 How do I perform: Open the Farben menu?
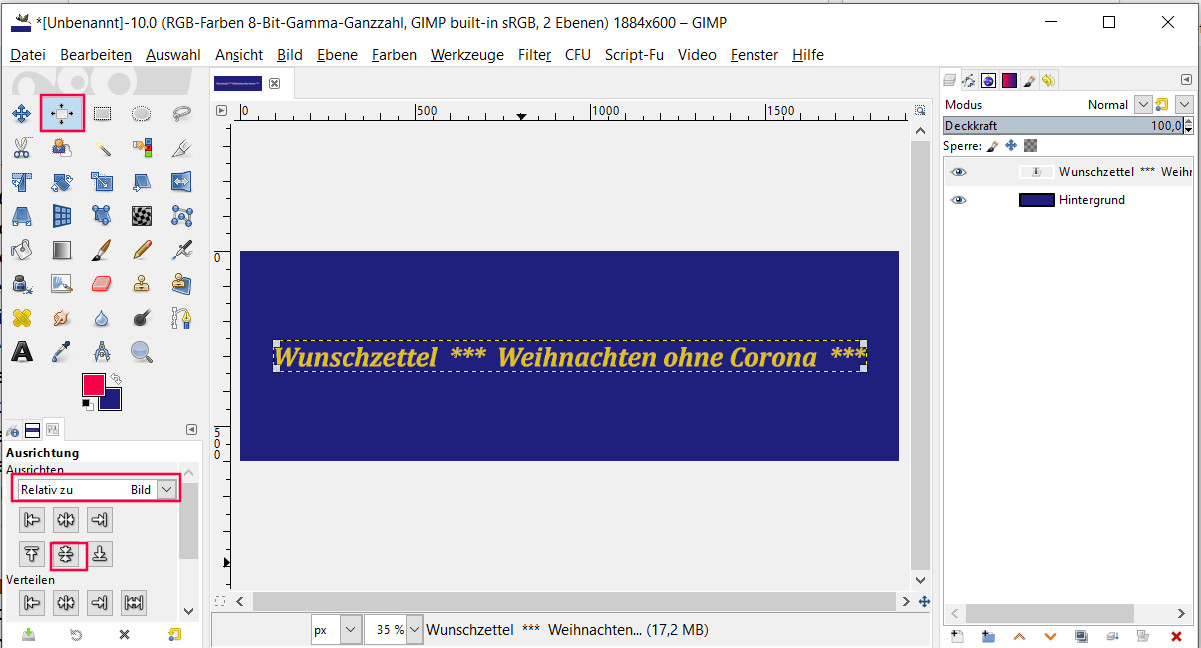tap(394, 55)
